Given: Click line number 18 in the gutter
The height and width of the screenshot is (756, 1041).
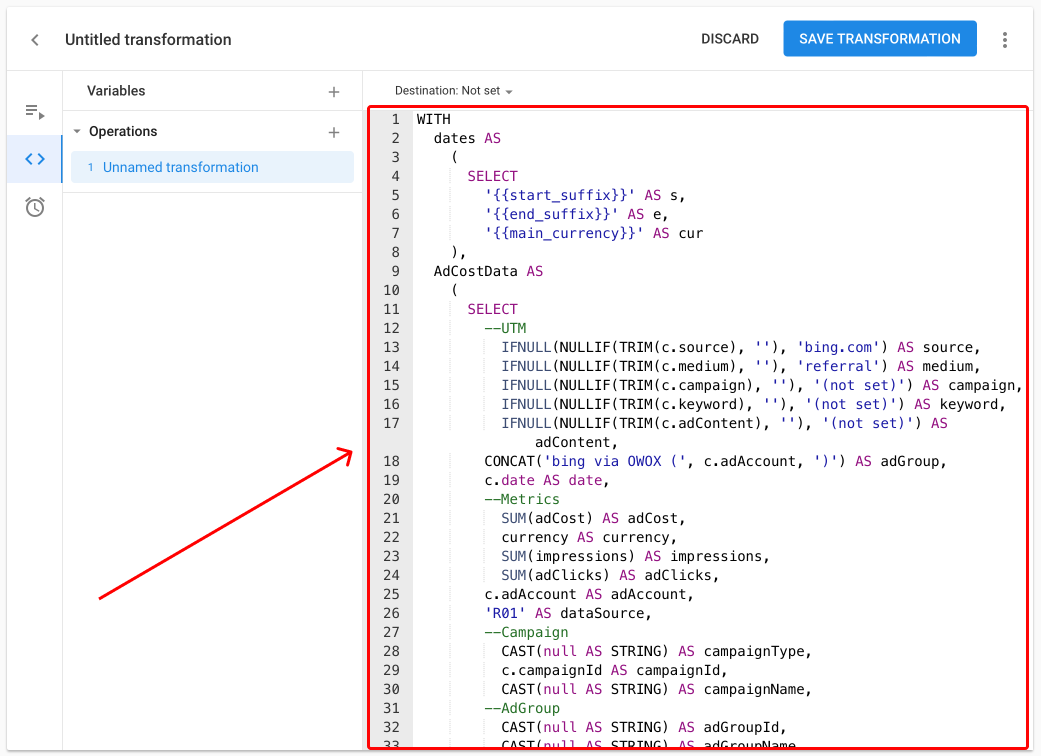Looking at the screenshot, I should pos(392,461).
